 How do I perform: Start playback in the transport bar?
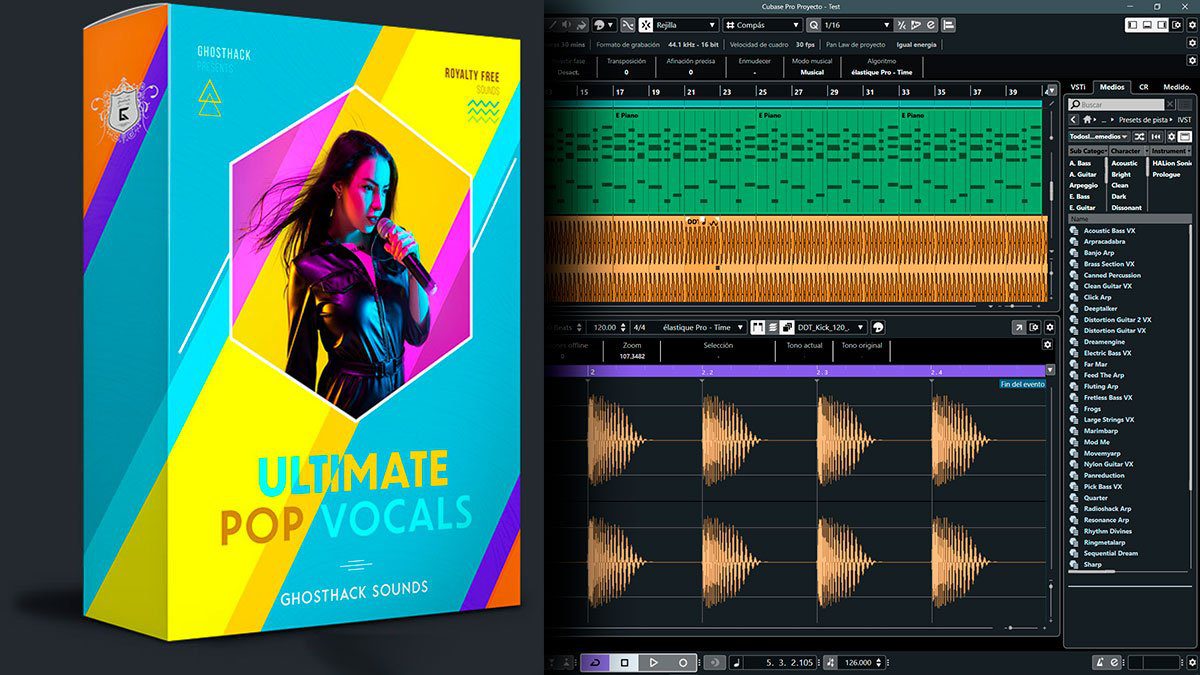point(653,662)
